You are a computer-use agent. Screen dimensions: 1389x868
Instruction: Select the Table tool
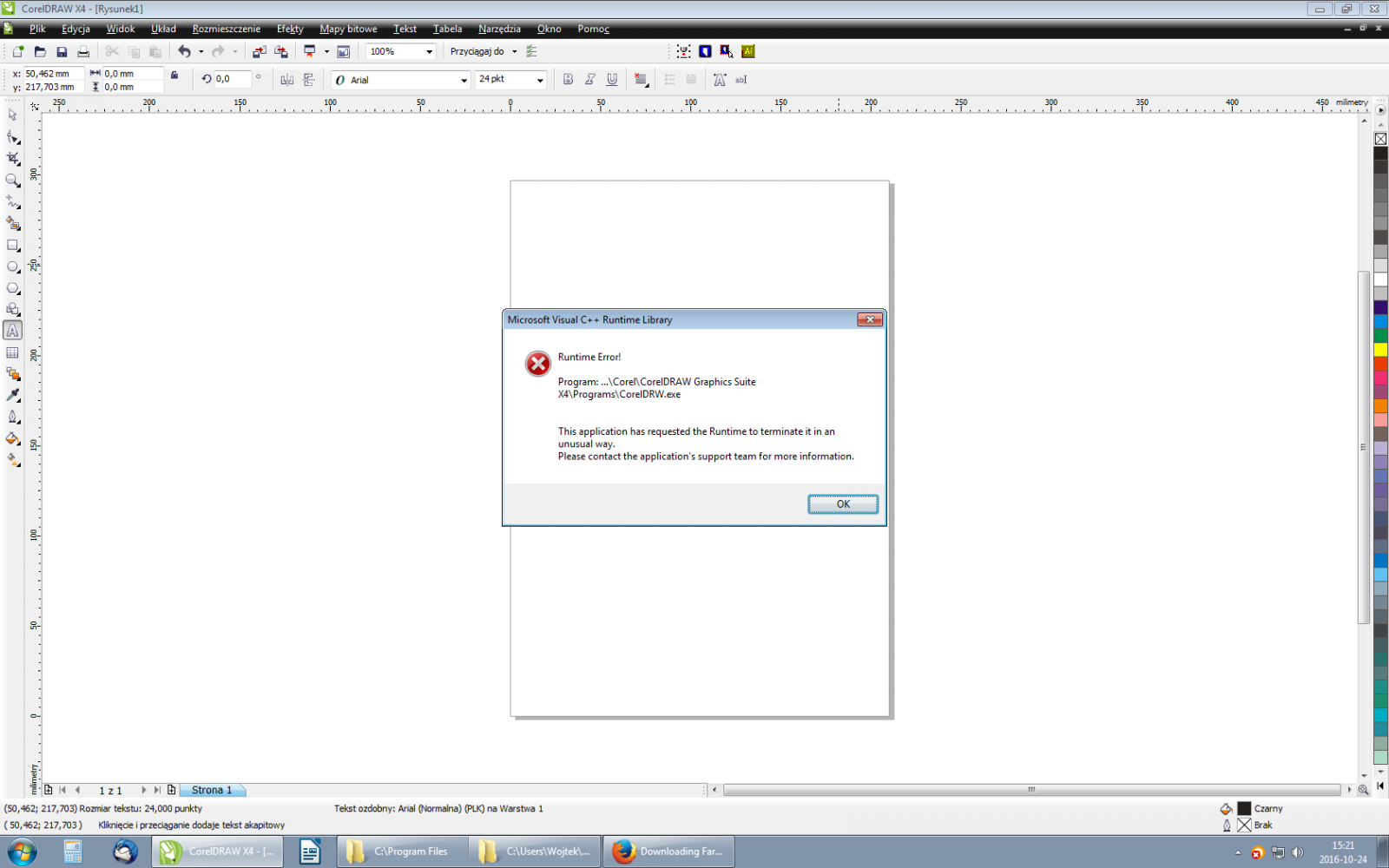[x=12, y=352]
